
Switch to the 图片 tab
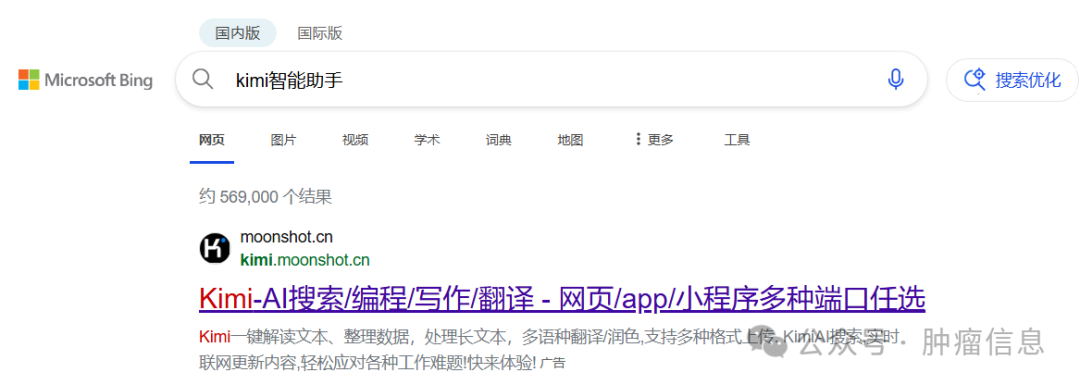click(x=283, y=140)
